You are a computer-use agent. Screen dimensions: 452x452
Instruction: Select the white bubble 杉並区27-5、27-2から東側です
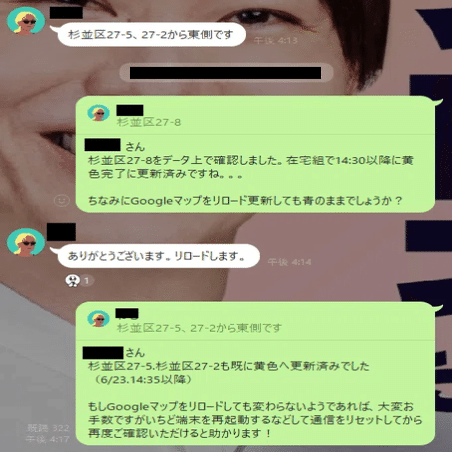point(152,34)
